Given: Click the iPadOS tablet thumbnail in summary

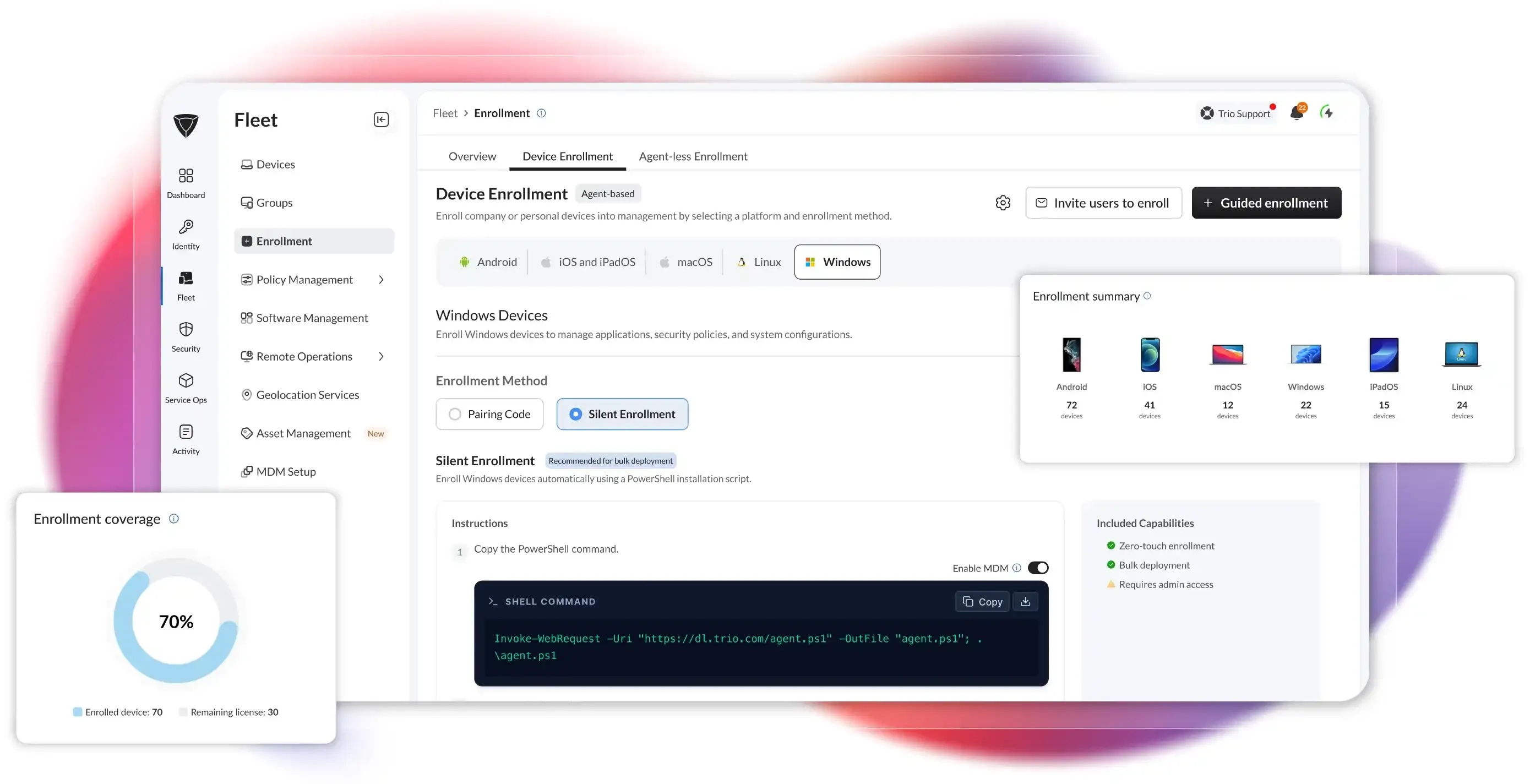Looking at the screenshot, I should point(1384,355).
